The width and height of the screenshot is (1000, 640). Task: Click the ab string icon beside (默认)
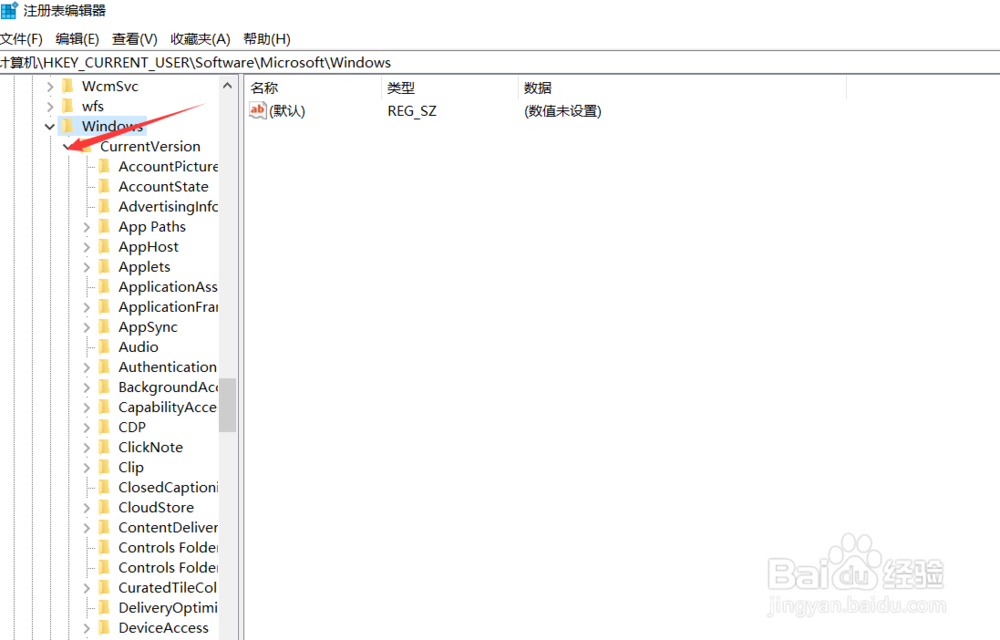pos(258,110)
